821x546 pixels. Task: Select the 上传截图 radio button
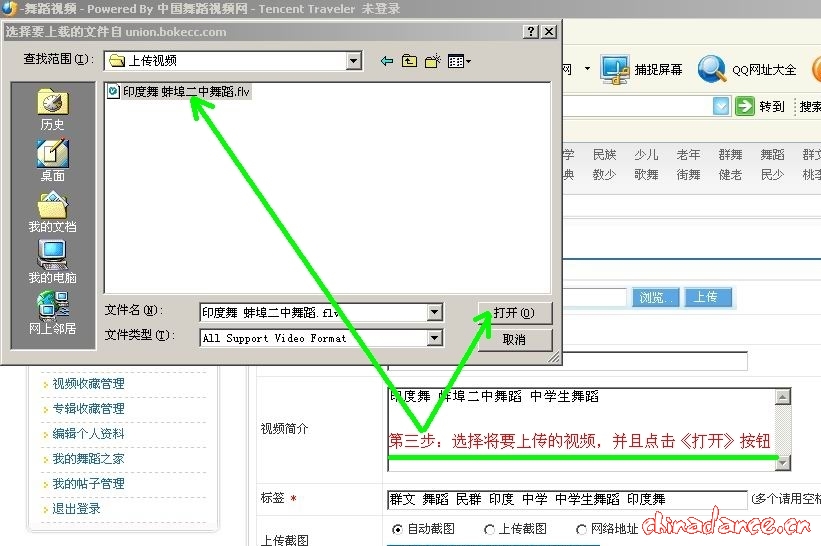click(x=489, y=529)
